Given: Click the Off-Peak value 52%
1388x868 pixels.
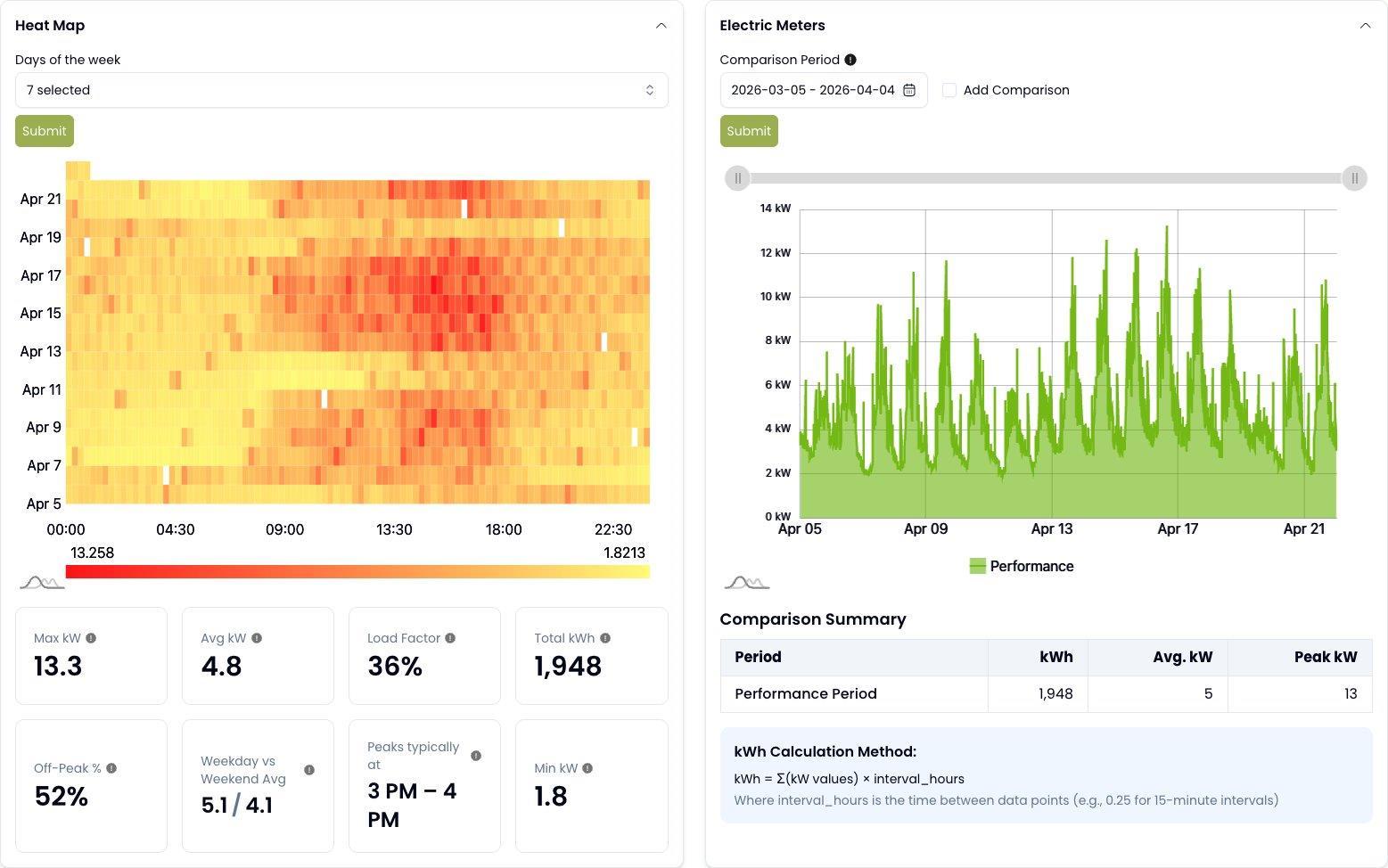Looking at the screenshot, I should click(62, 797).
